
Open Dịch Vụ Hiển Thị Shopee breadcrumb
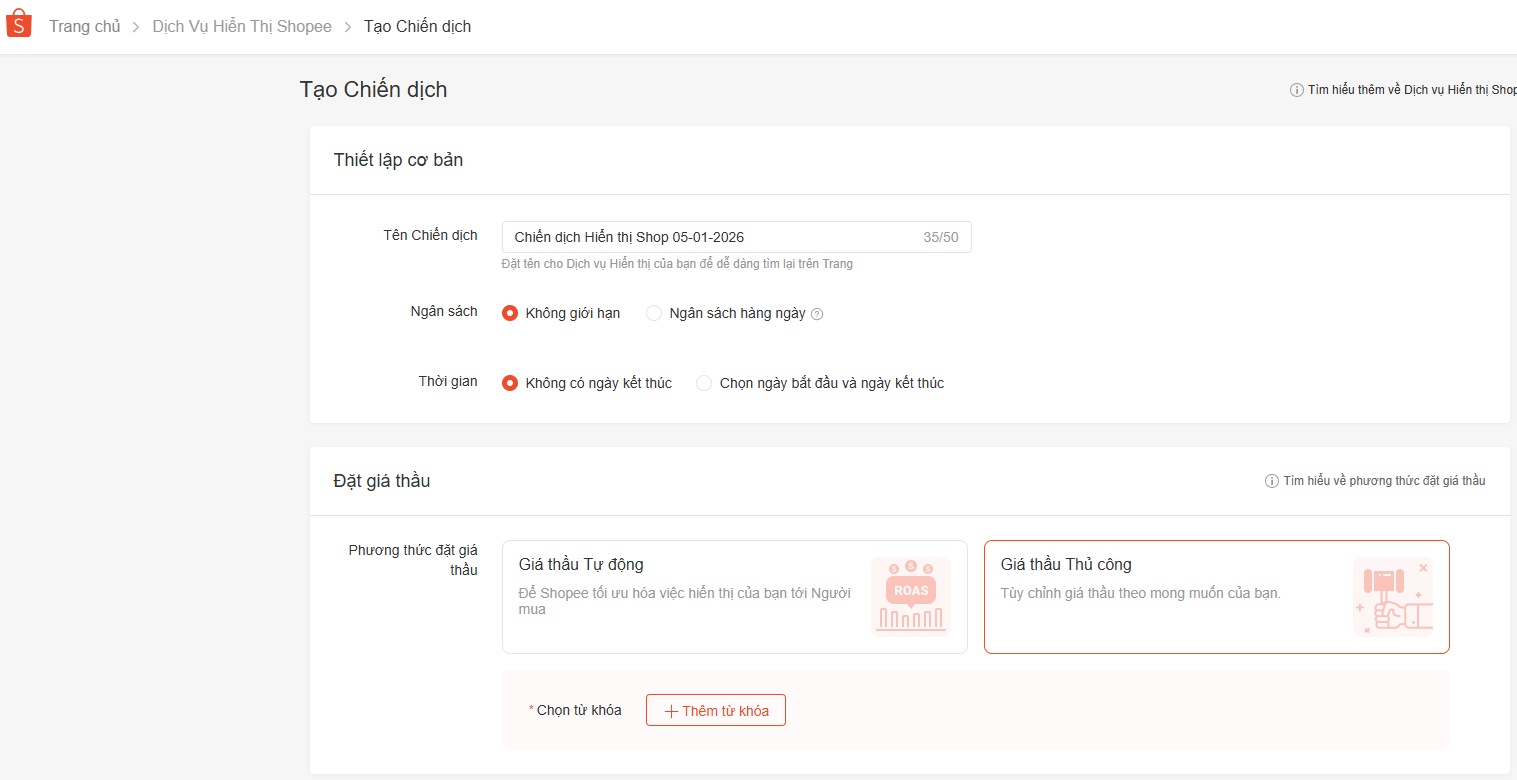coord(242,27)
